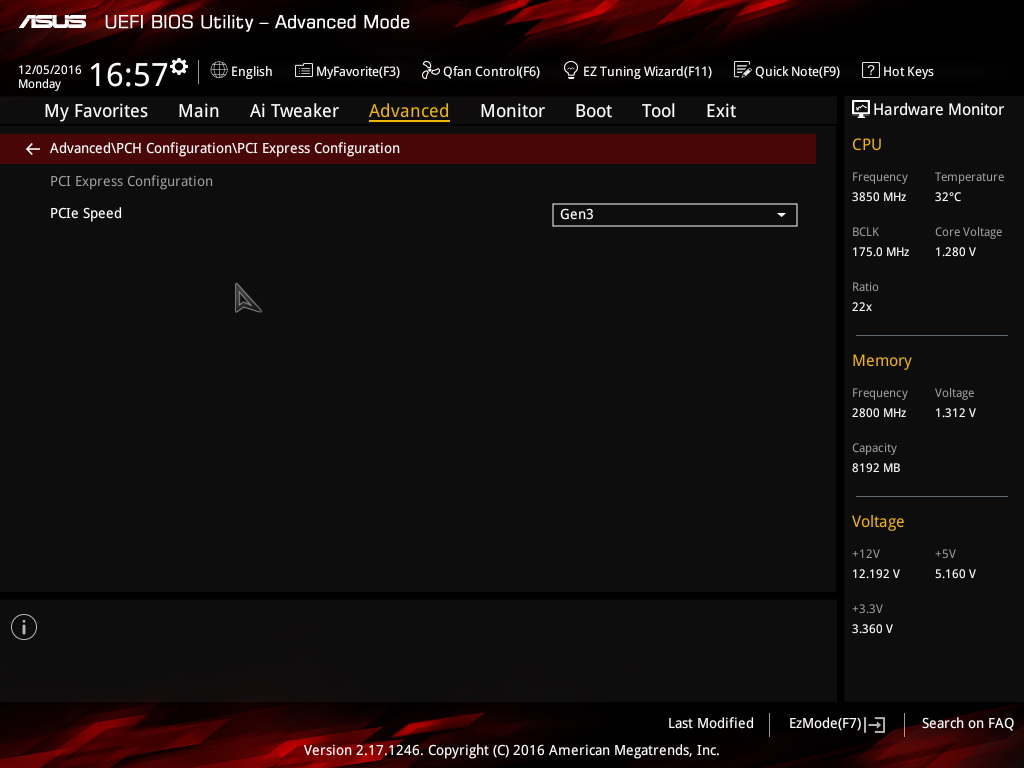Open the Ai Tweaker tab
This screenshot has width=1024, height=768.
pyautogui.click(x=294, y=111)
